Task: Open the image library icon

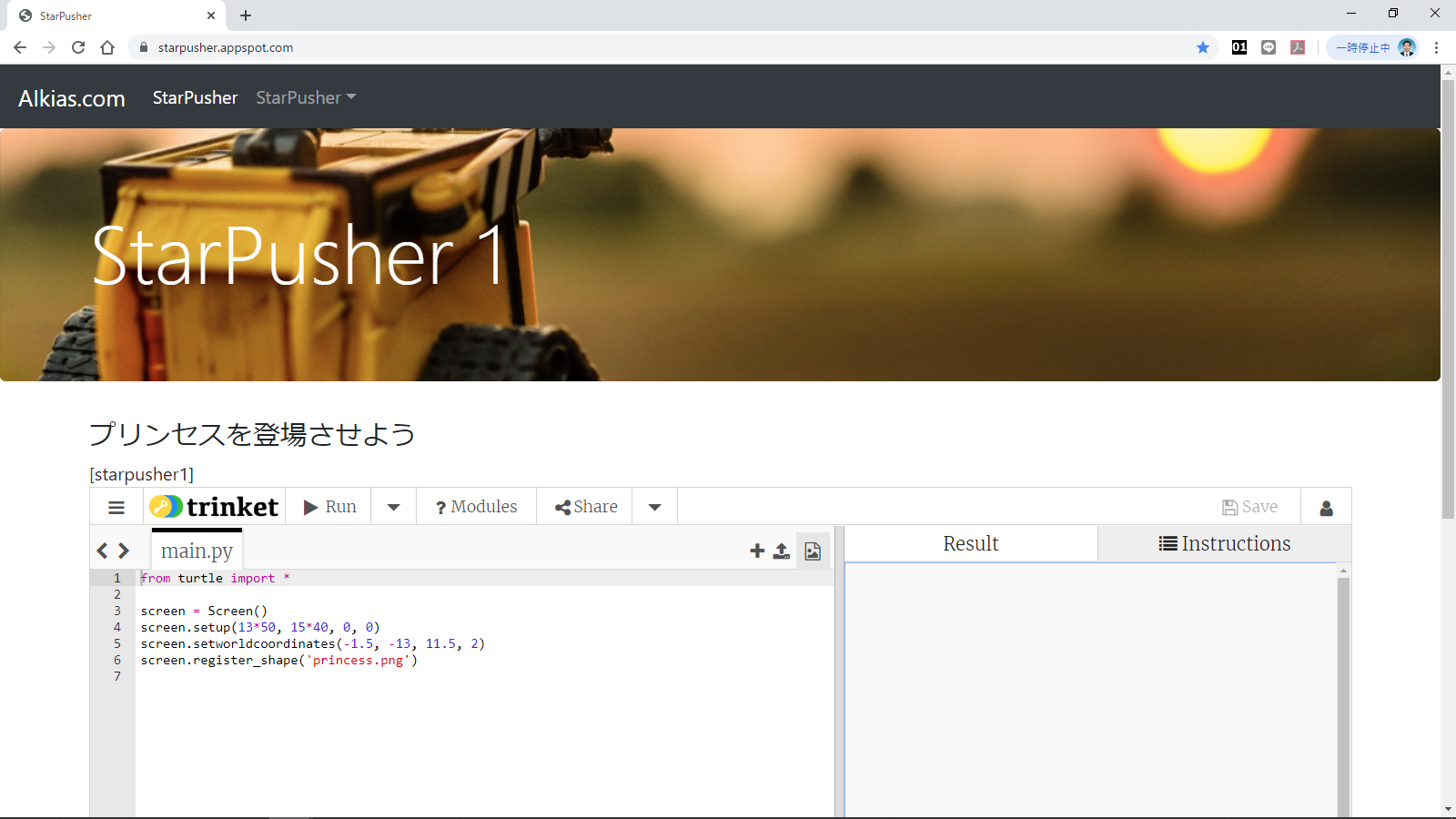Action: (x=813, y=551)
